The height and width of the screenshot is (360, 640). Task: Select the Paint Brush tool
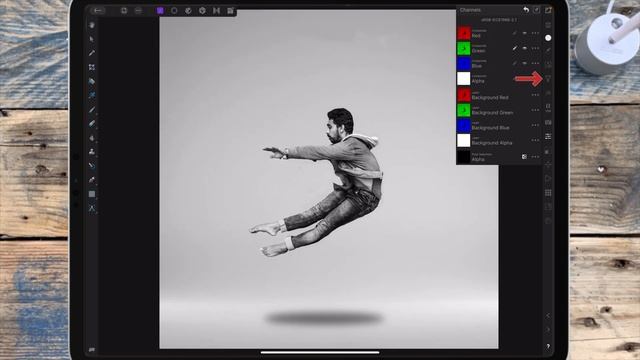point(92,109)
